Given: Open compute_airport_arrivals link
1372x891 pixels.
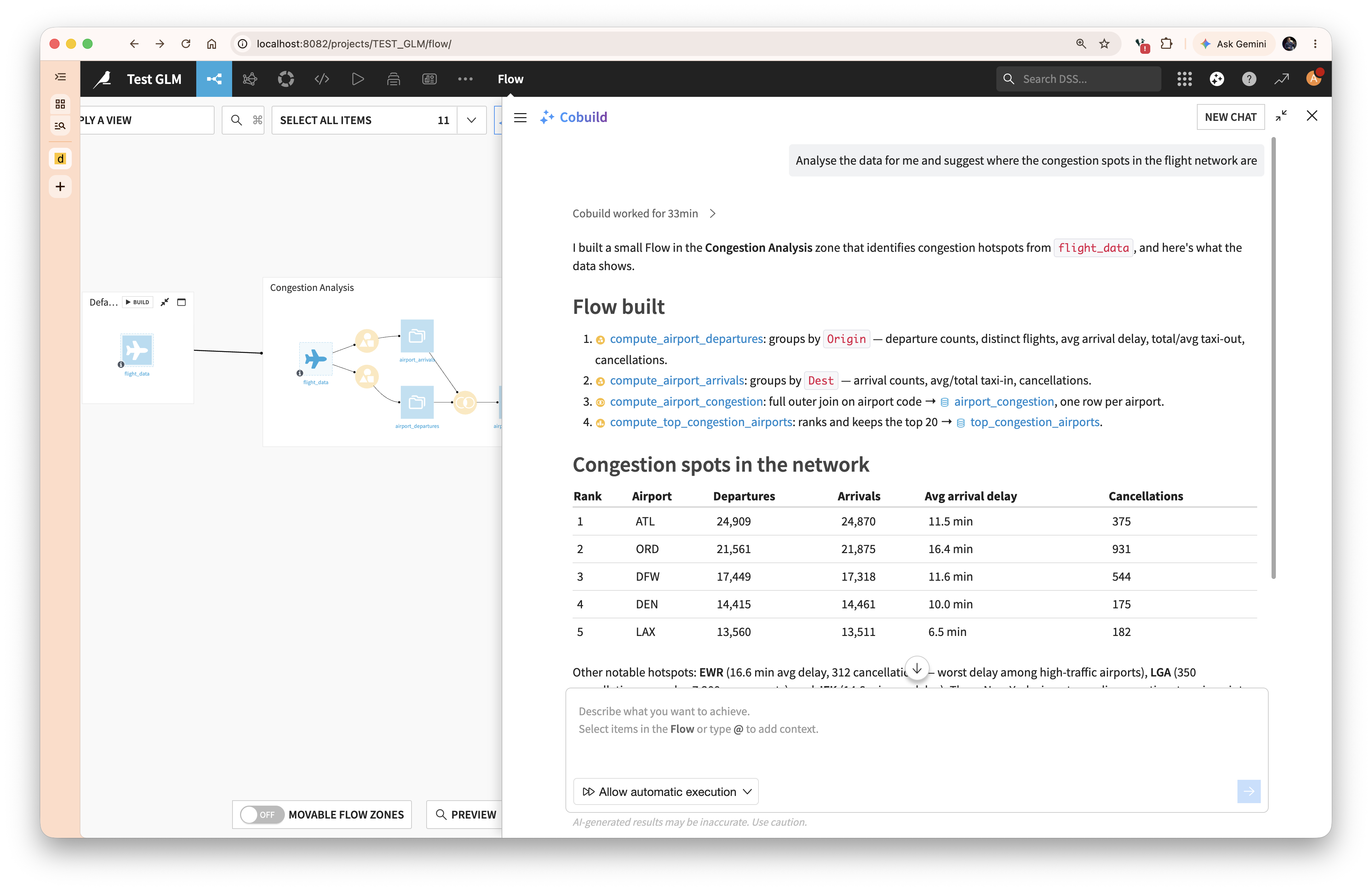Looking at the screenshot, I should 677,380.
